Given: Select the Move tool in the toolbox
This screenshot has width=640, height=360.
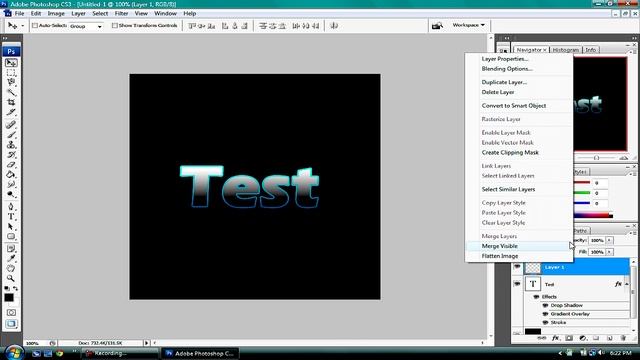Looking at the screenshot, I should click(x=11, y=63).
